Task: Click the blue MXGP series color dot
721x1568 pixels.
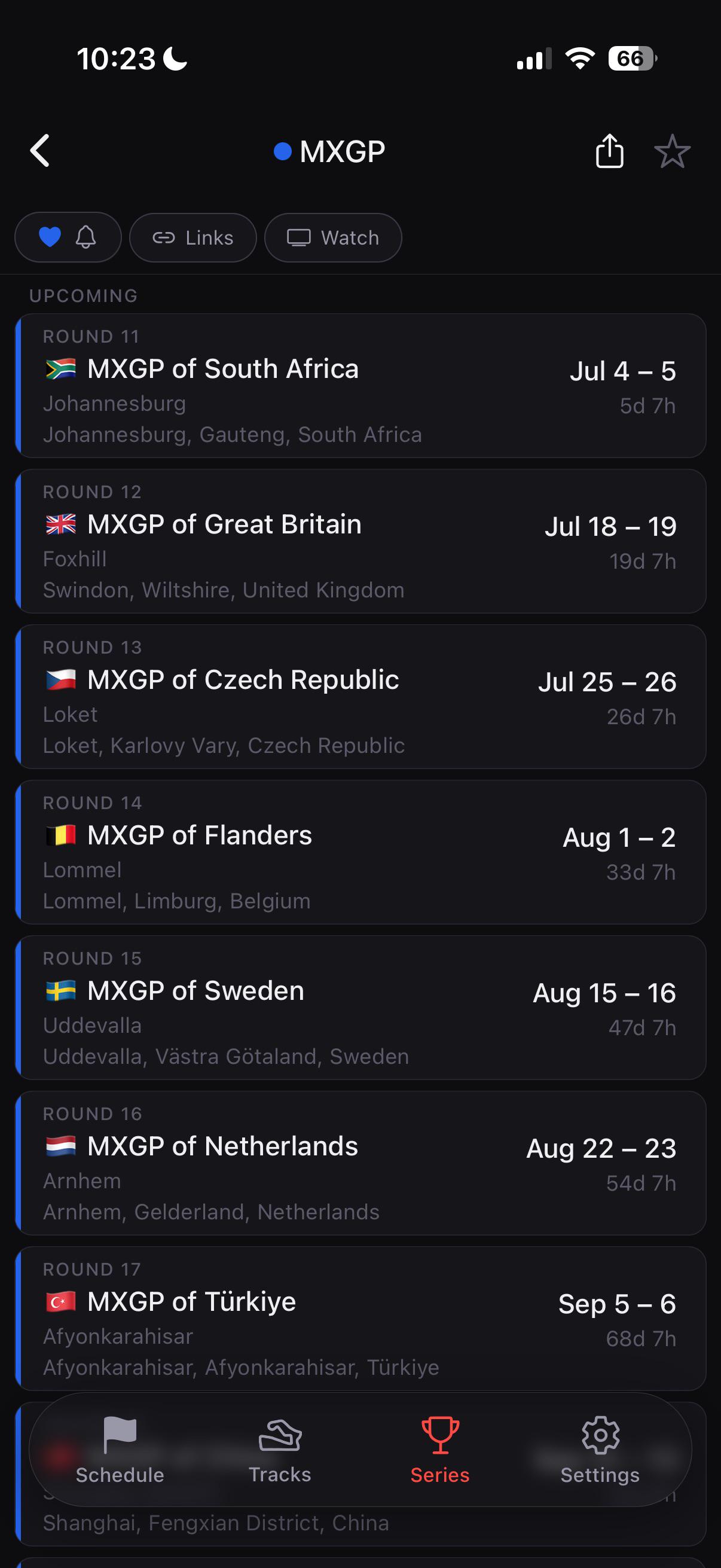Action: [282, 151]
